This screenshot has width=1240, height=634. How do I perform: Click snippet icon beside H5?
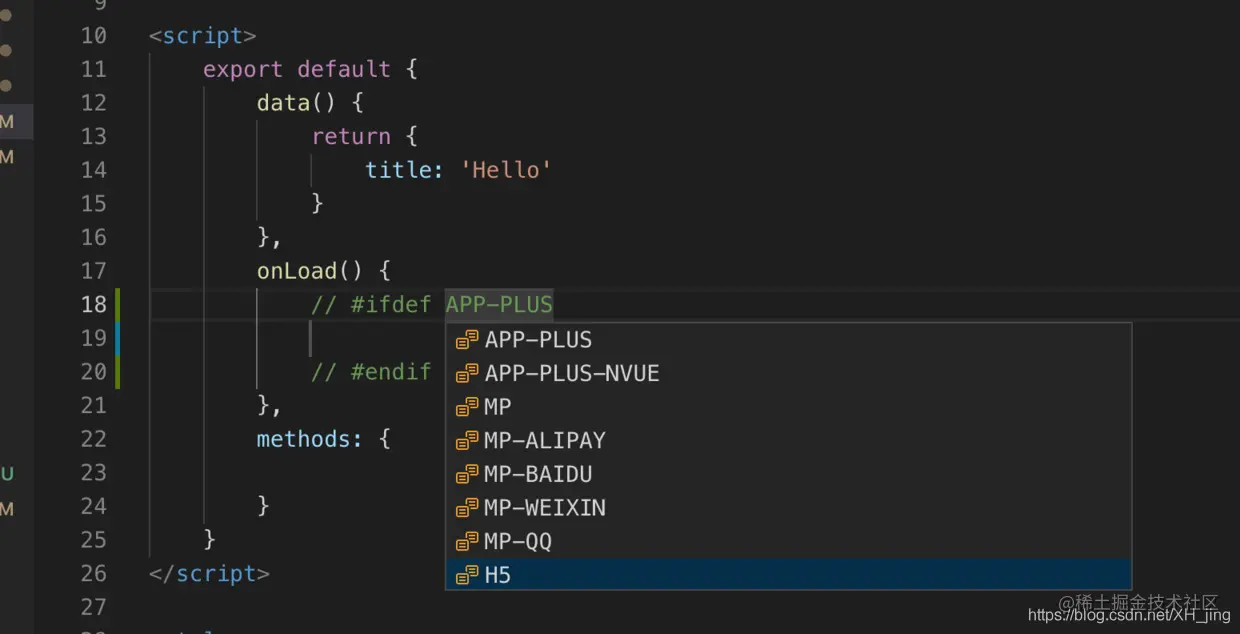click(467, 576)
